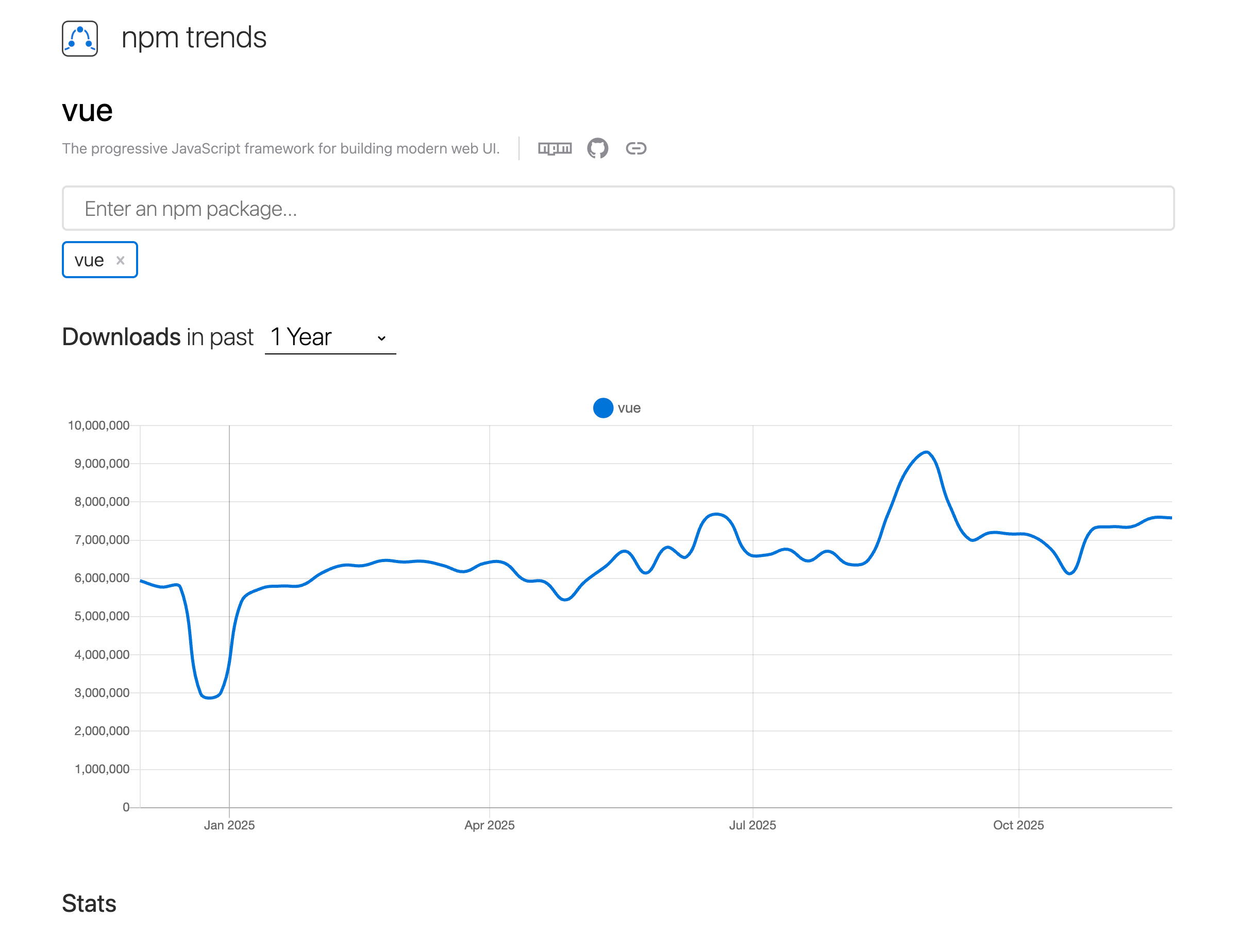This screenshot has height=952, width=1237.
Task: Click the vue legend label
Action: pos(629,408)
